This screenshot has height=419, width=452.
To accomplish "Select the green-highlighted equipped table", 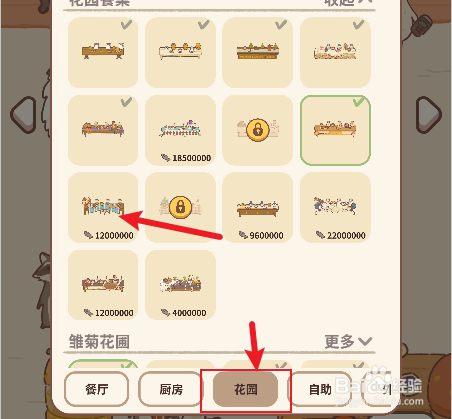I will (x=335, y=130).
